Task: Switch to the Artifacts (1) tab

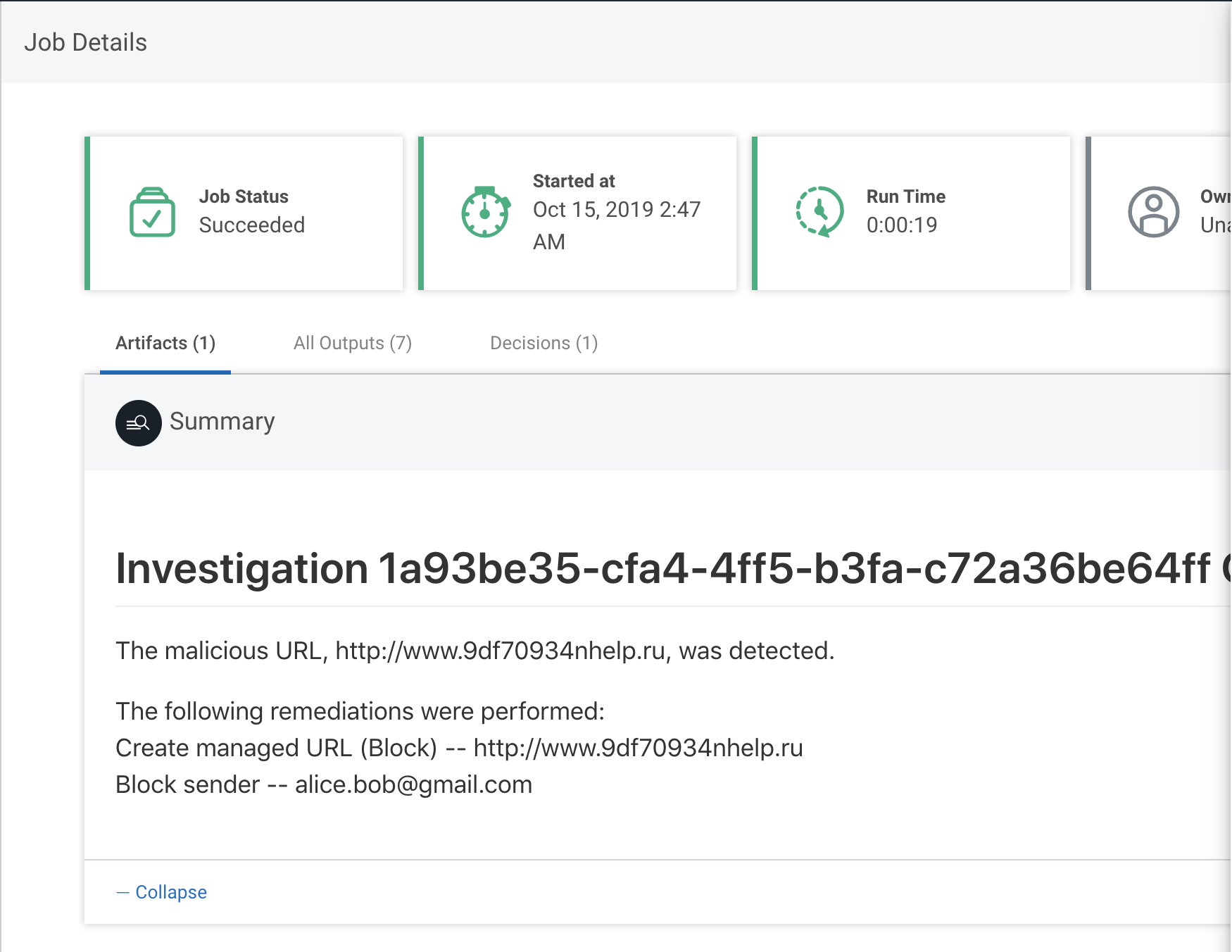Action: [x=165, y=344]
